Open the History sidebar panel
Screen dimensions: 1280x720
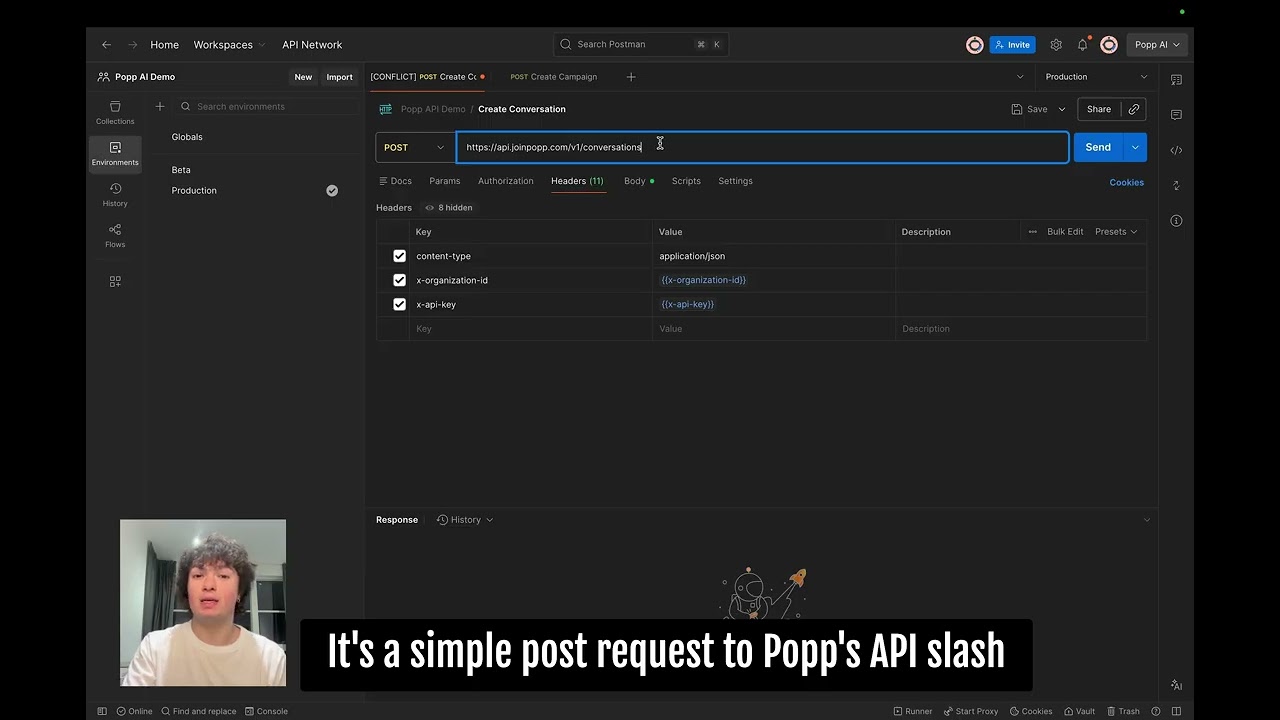(x=115, y=194)
